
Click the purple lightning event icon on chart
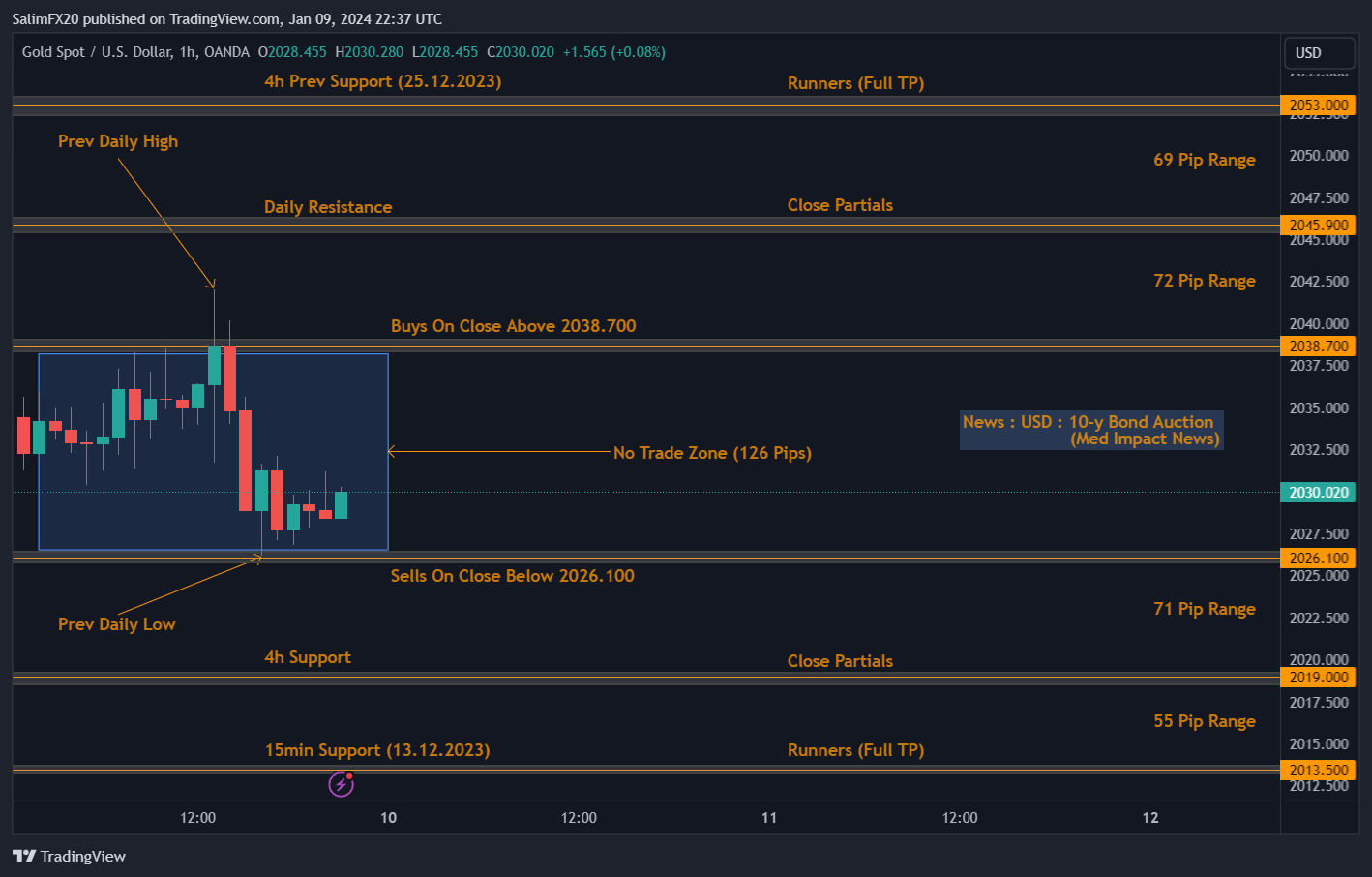coord(341,784)
